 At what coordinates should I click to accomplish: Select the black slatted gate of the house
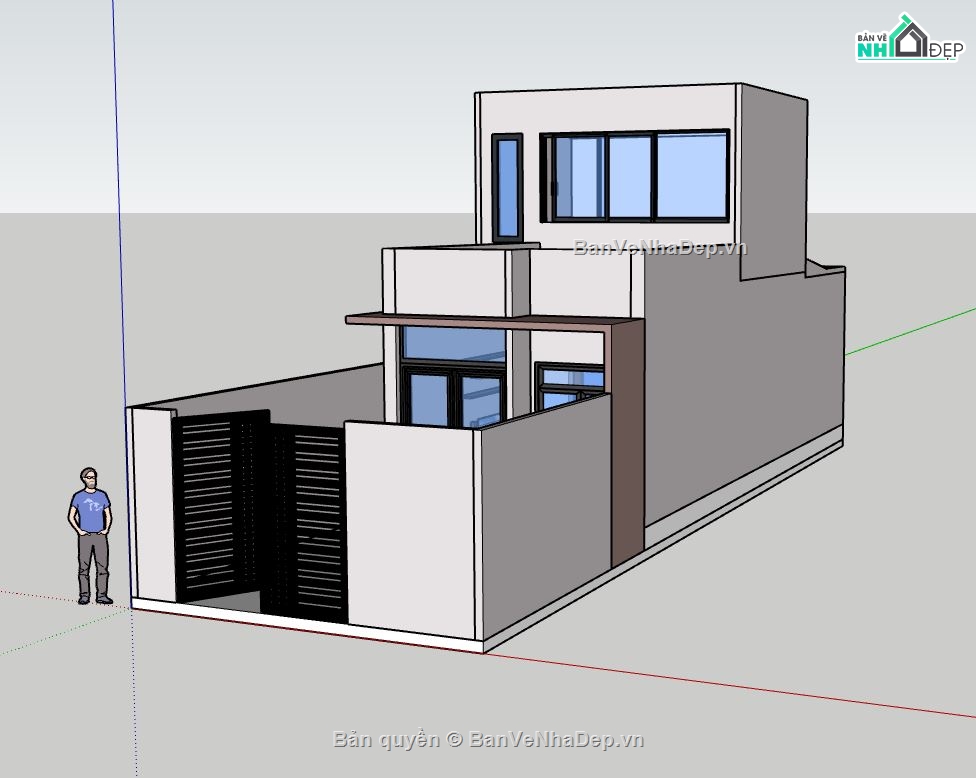(260, 516)
